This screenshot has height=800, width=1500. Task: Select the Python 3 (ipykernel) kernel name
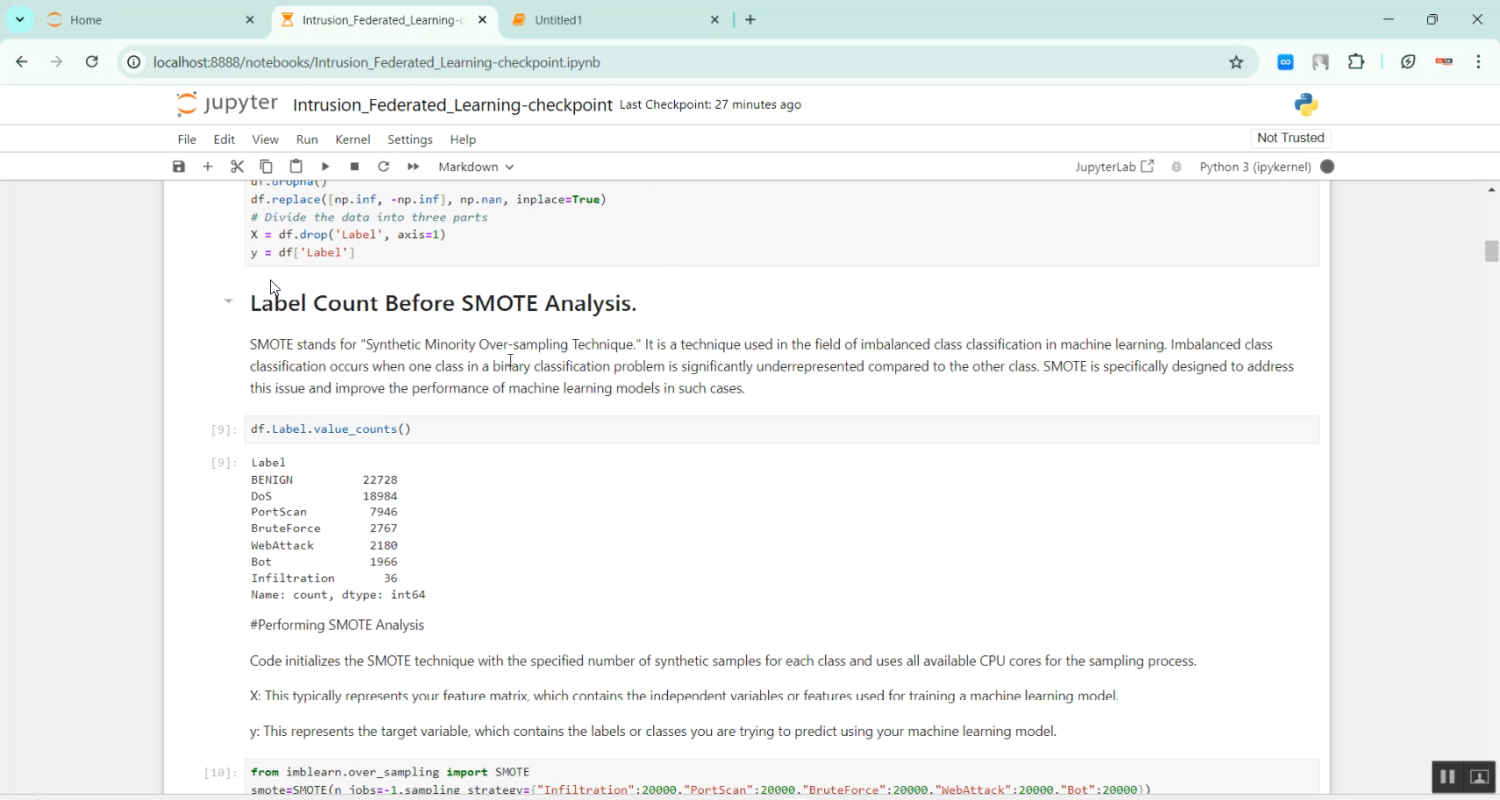point(1255,167)
